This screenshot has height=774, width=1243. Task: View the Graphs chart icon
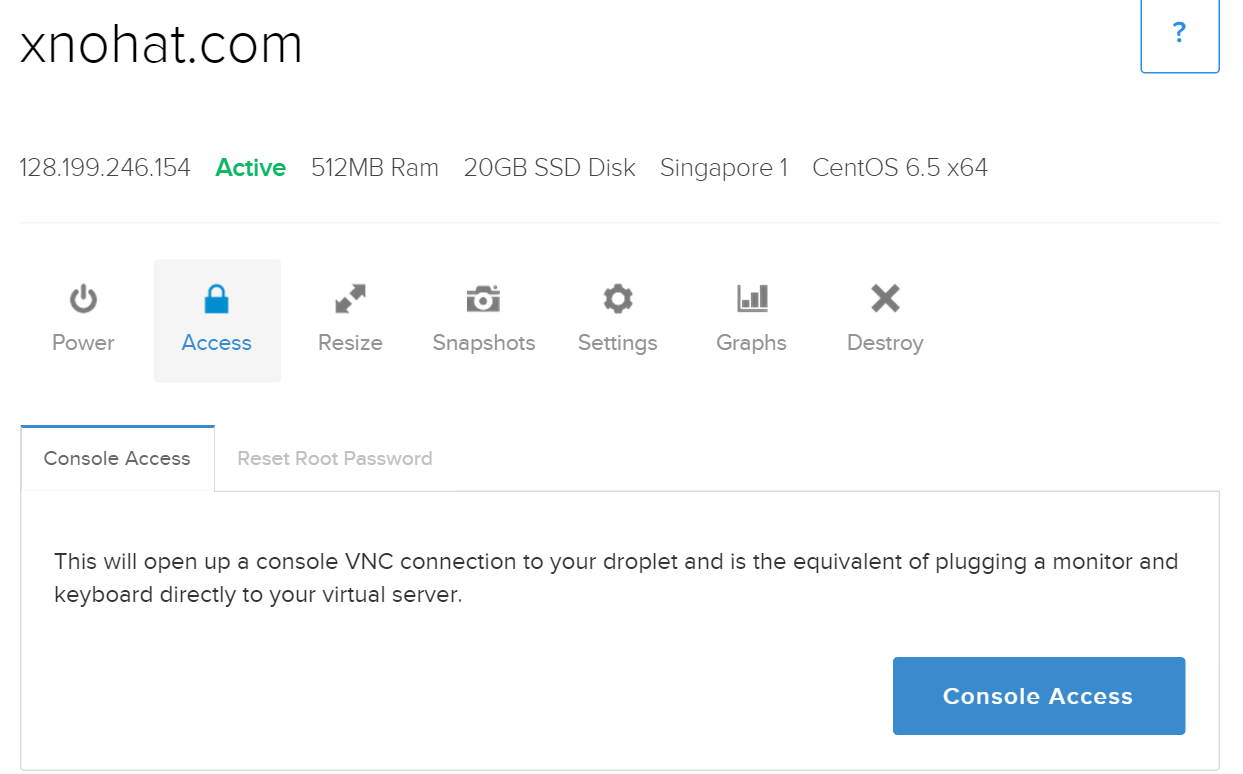tap(751, 298)
